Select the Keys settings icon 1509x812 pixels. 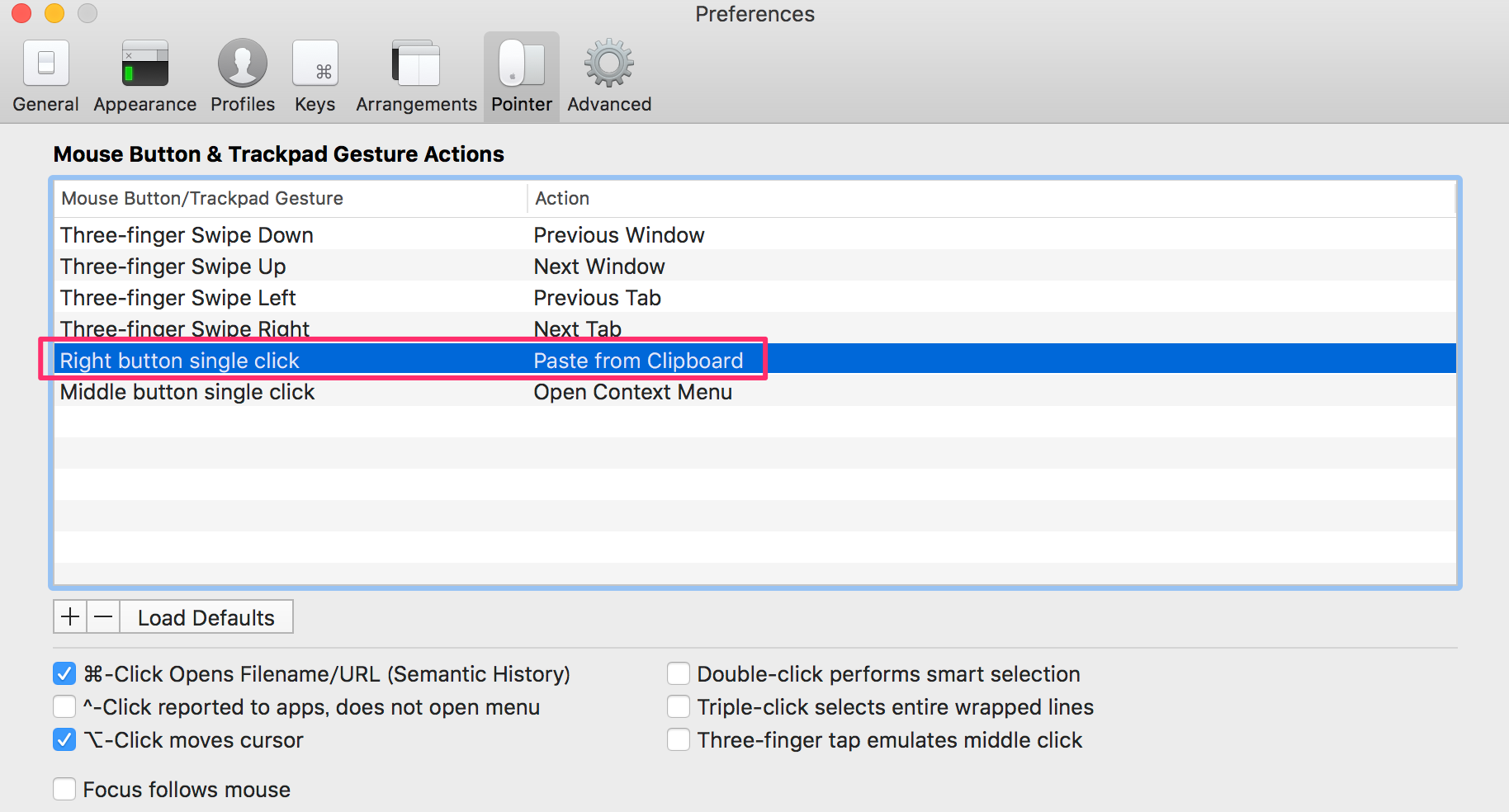pyautogui.click(x=315, y=74)
